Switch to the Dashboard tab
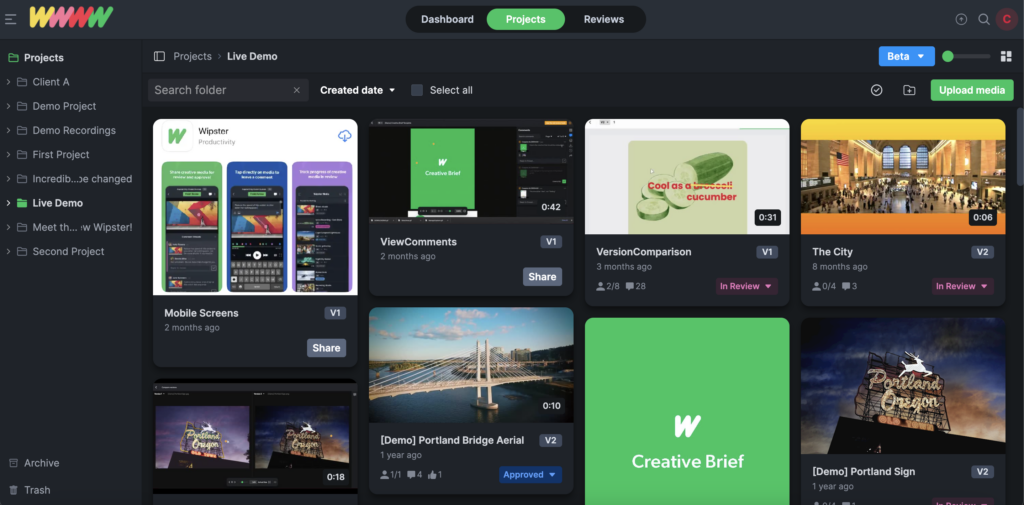1024x505 pixels. [x=447, y=19]
